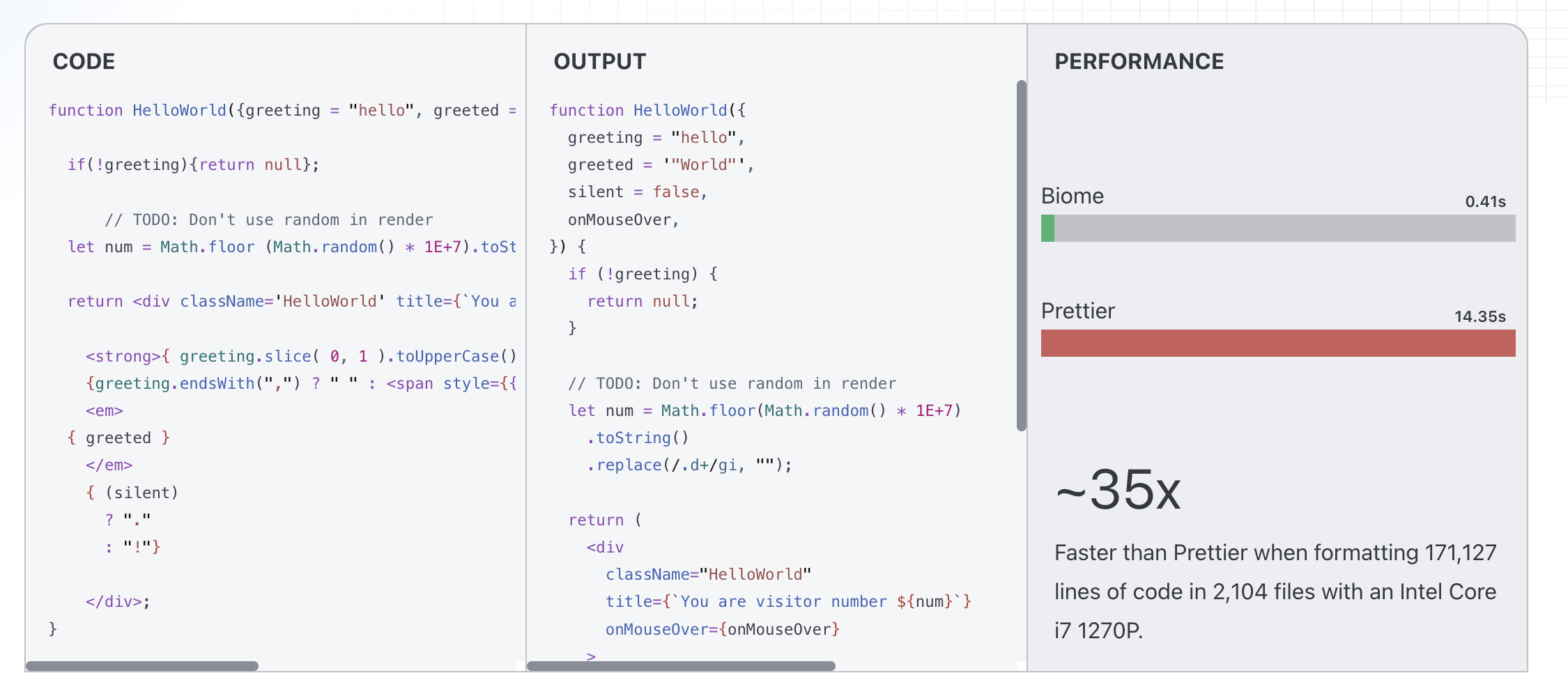Click 'silent = false,' in the OUTPUT panel
The image size is (1568, 687).
pyautogui.click(x=637, y=192)
